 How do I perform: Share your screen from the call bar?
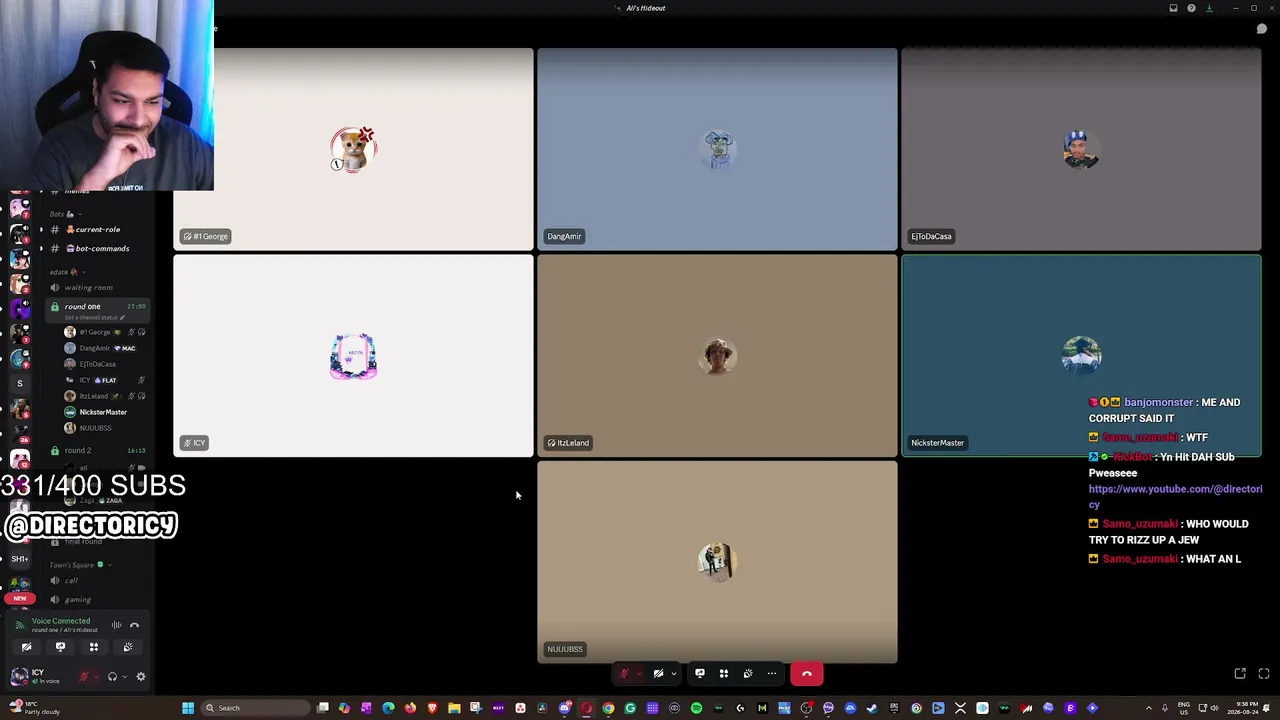tap(700, 674)
